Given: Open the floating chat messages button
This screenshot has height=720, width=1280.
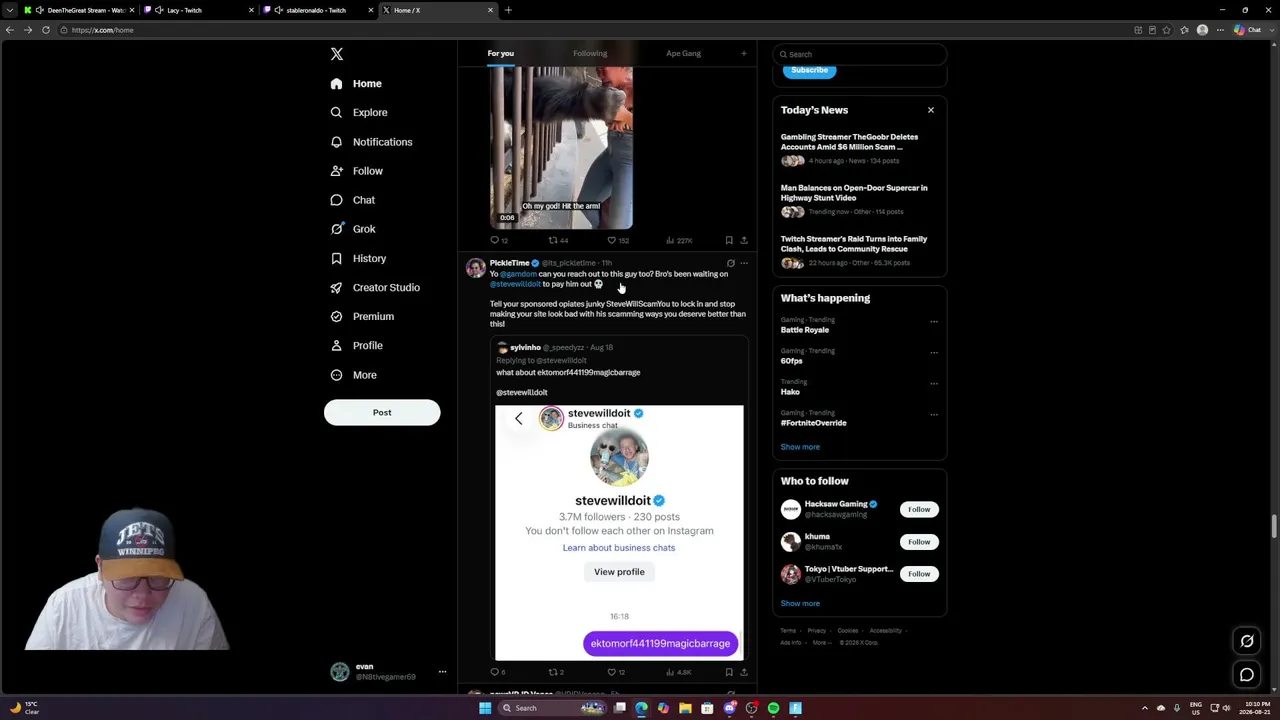Looking at the screenshot, I should pyautogui.click(x=1247, y=675).
